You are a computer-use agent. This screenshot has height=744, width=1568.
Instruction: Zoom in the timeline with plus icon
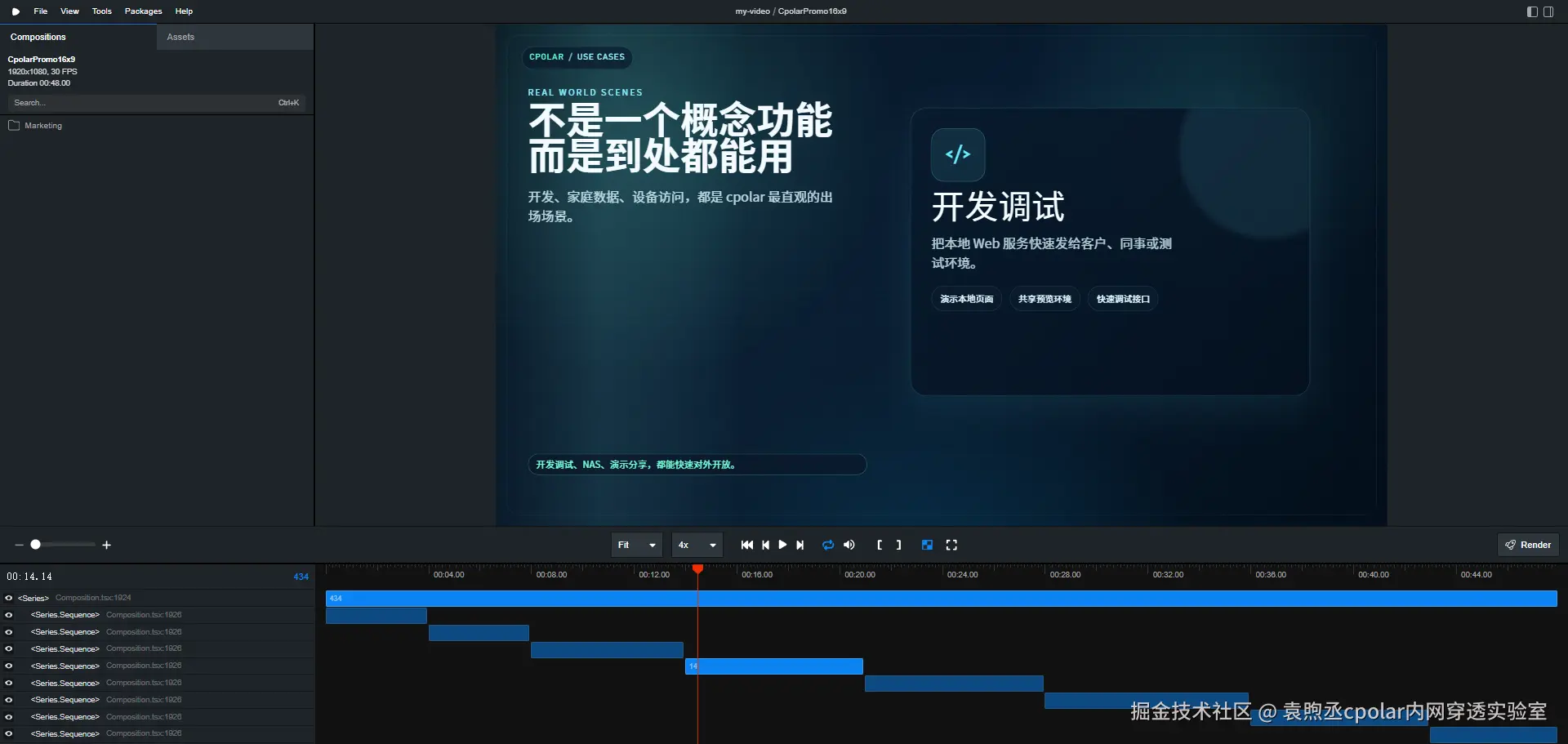[x=106, y=545]
